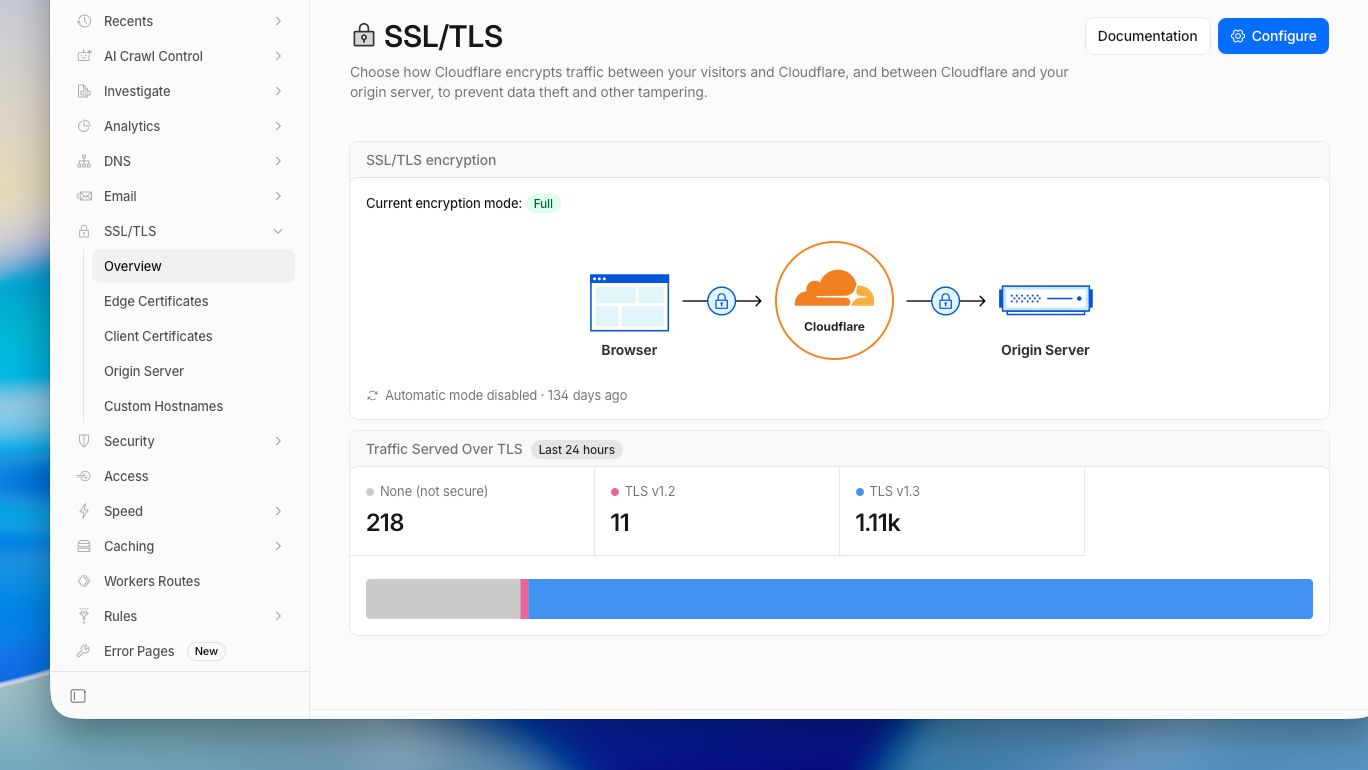Viewport: 1368px width, 770px height.
Task: Collapse the sidebar using the panel icon
Action: 78,696
